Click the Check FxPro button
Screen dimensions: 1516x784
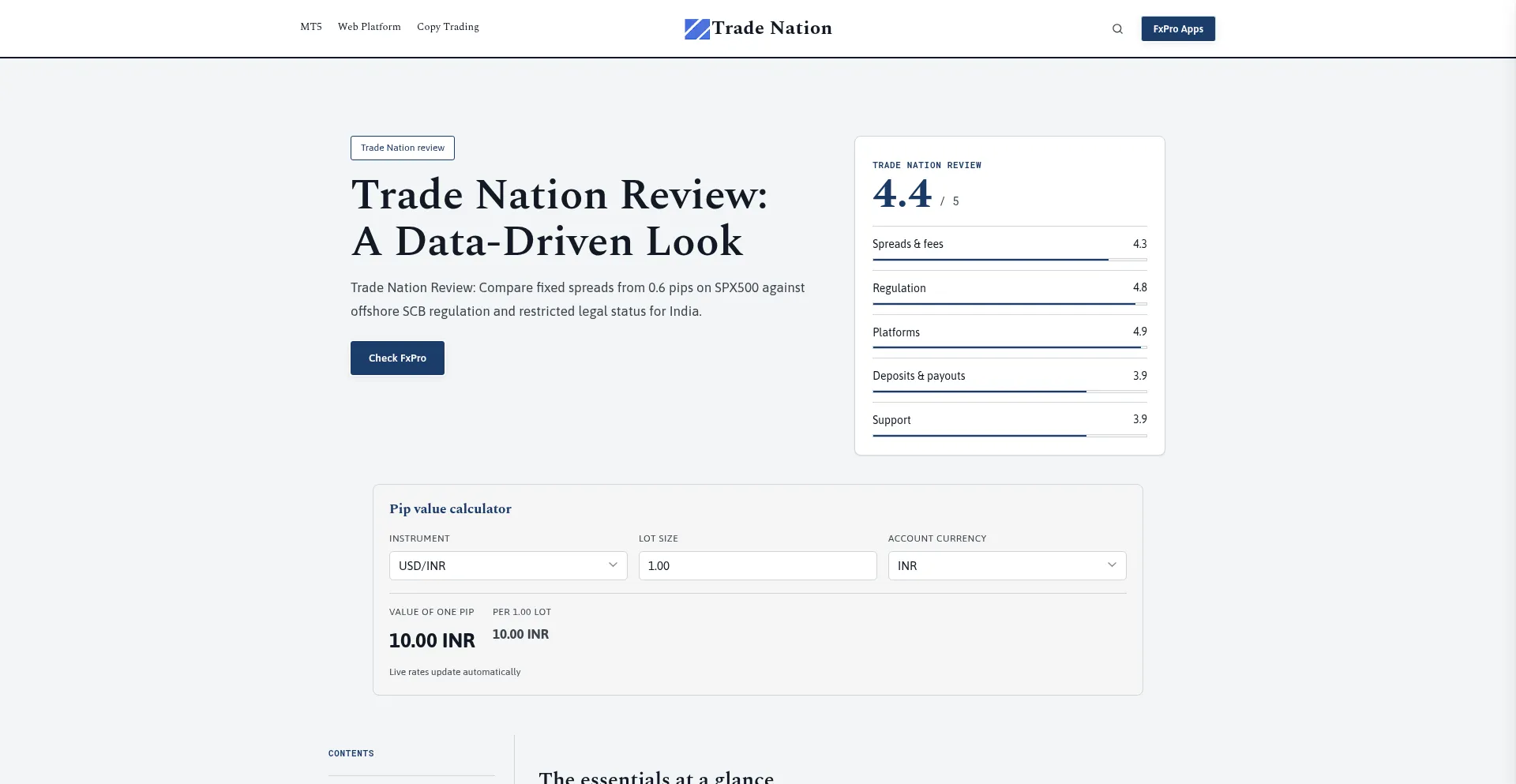pyautogui.click(x=397, y=358)
